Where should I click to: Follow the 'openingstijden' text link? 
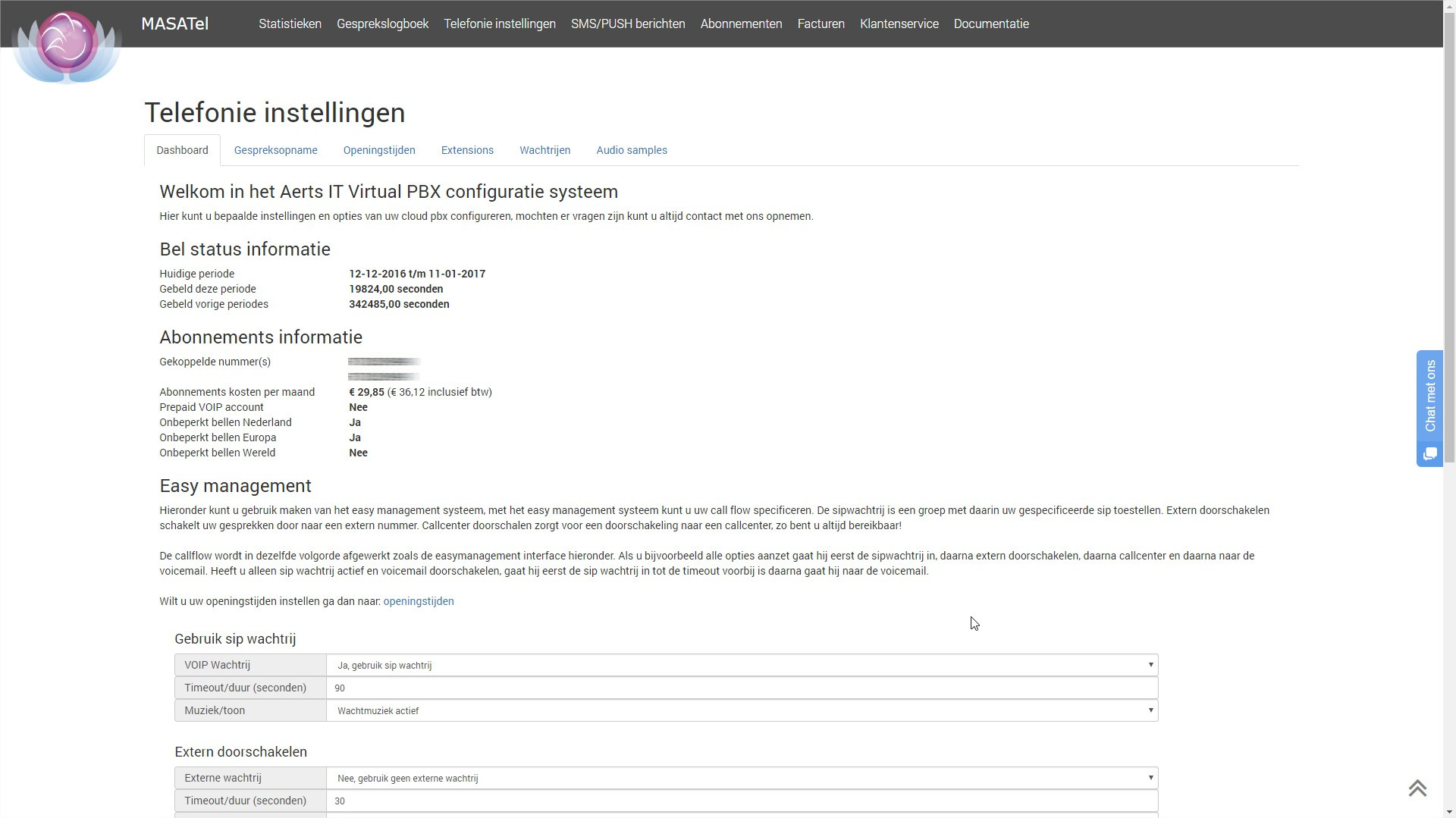pos(418,601)
